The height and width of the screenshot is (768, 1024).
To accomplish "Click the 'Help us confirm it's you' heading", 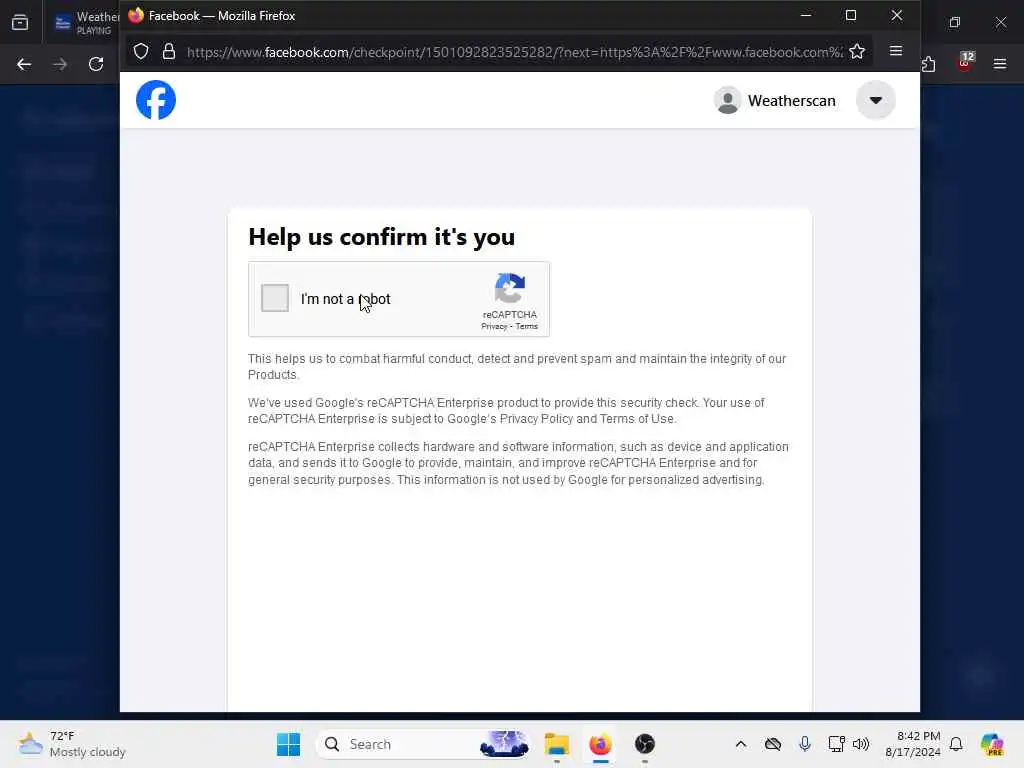I will [381, 236].
